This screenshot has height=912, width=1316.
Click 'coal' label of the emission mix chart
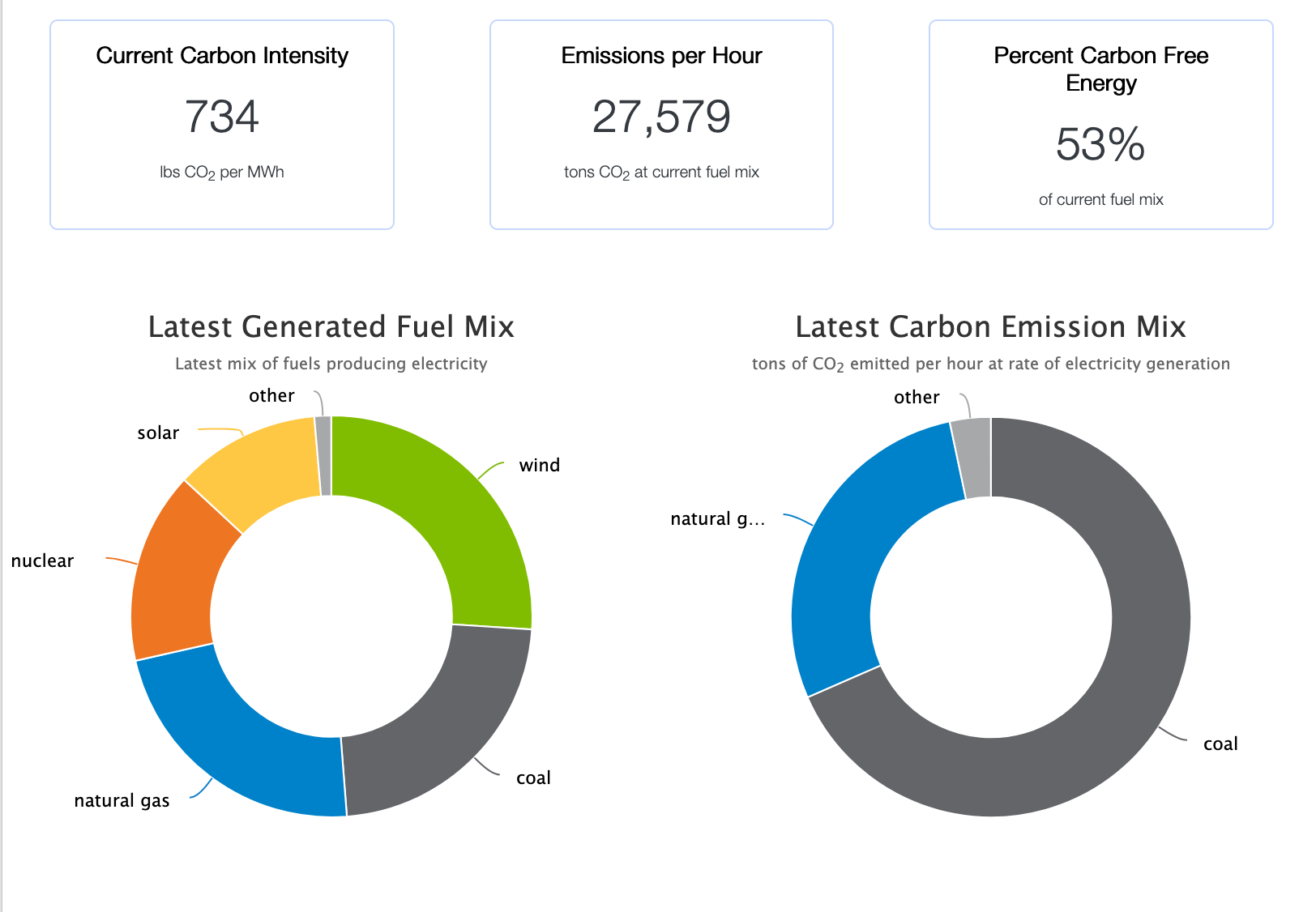click(x=1220, y=744)
